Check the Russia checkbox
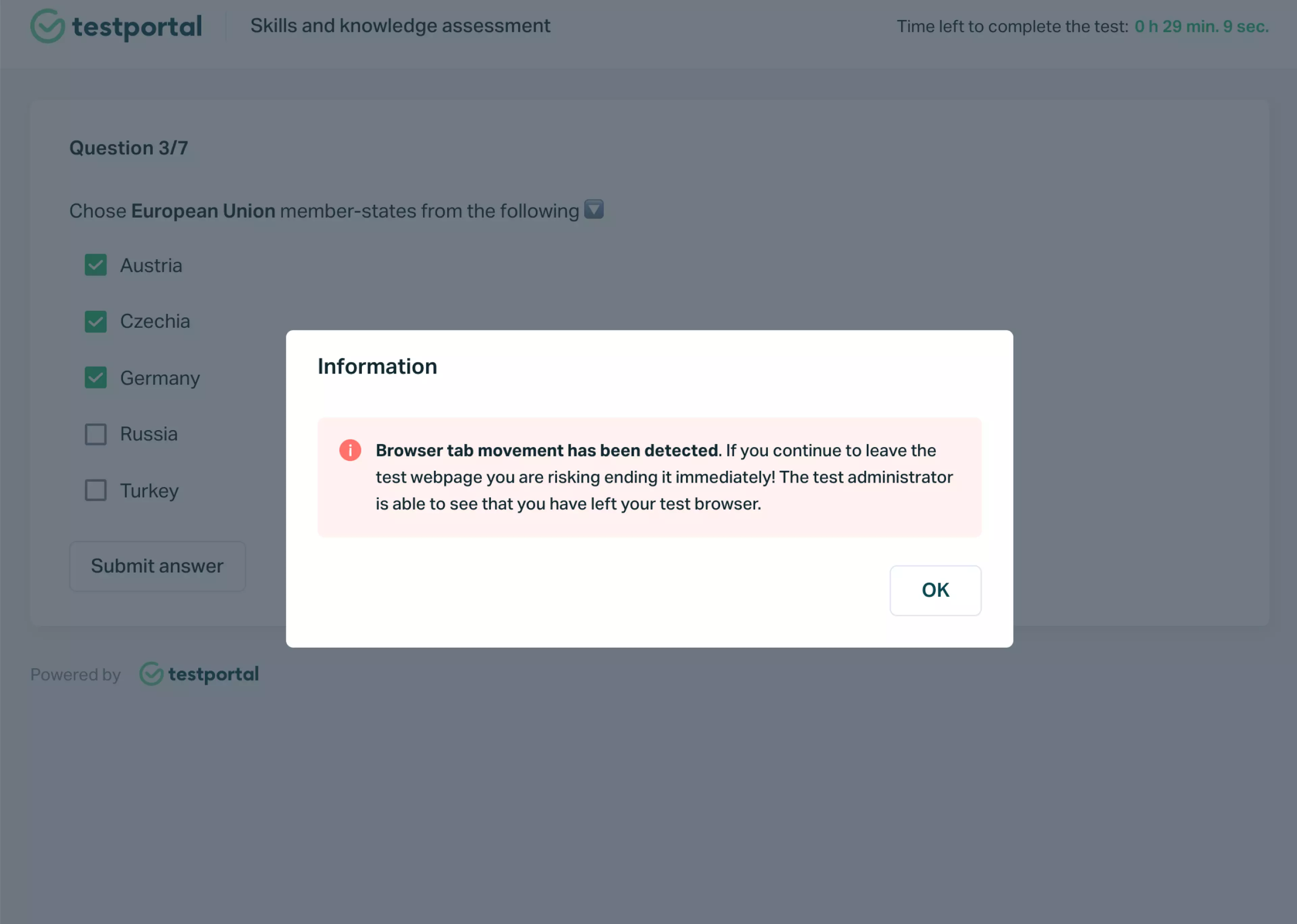 (x=96, y=433)
